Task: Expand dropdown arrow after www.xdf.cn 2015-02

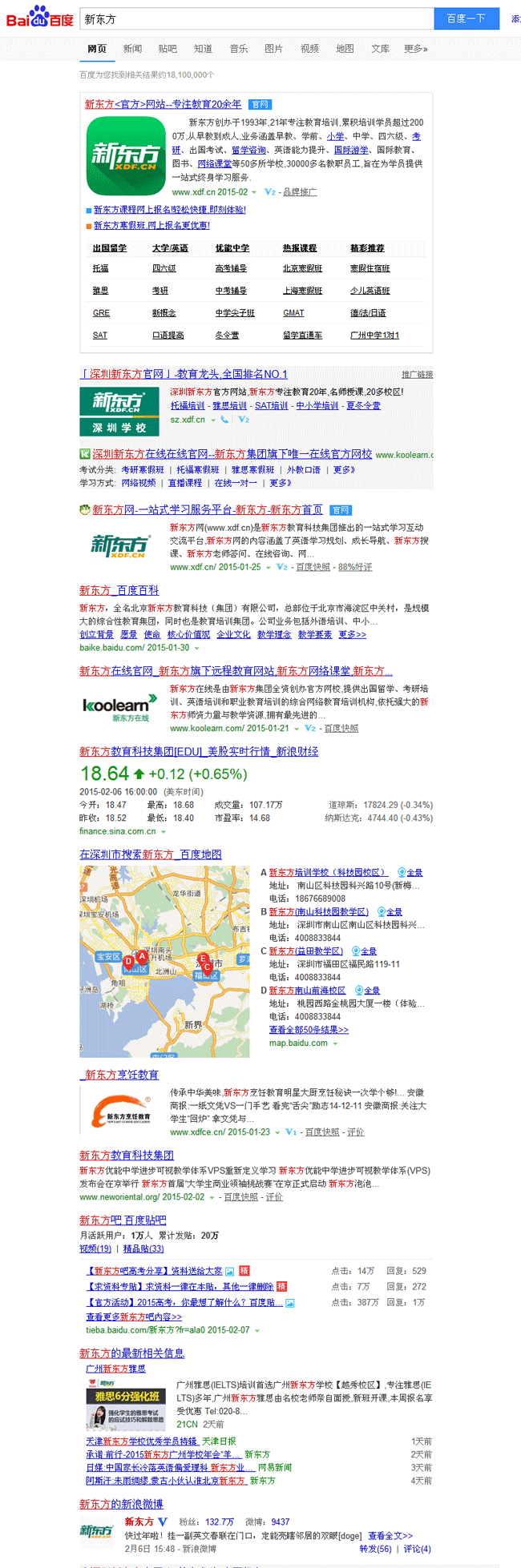Action: pyautogui.click(x=254, y=192)
